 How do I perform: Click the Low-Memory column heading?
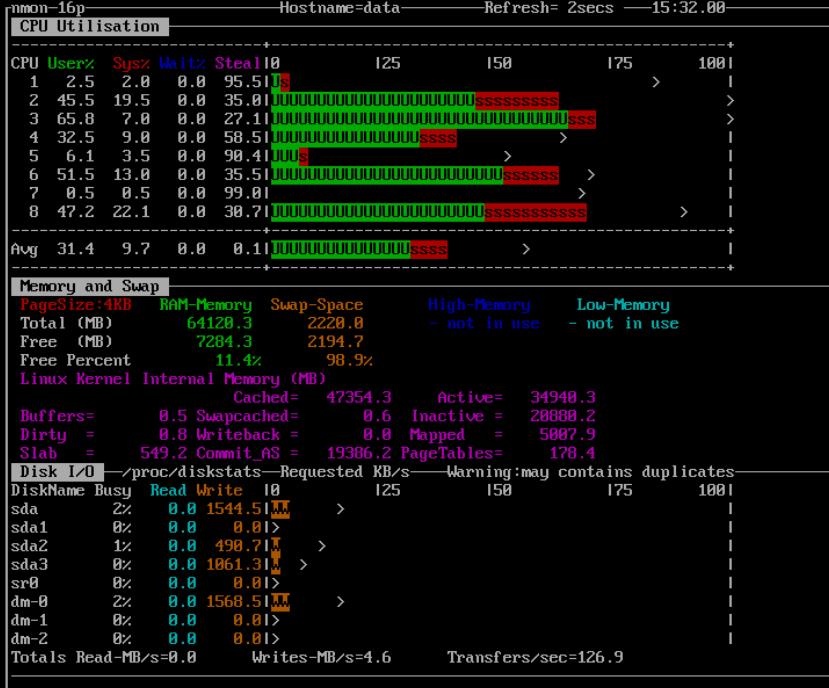[623, 305]
